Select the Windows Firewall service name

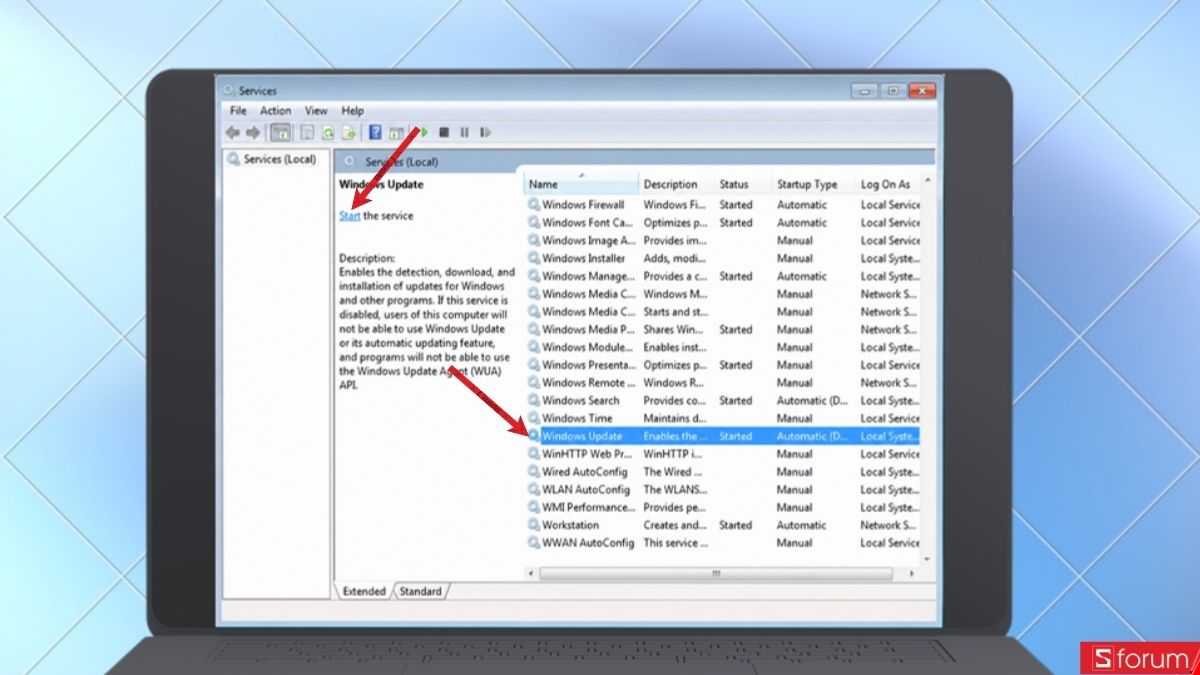tap(583, 205)
